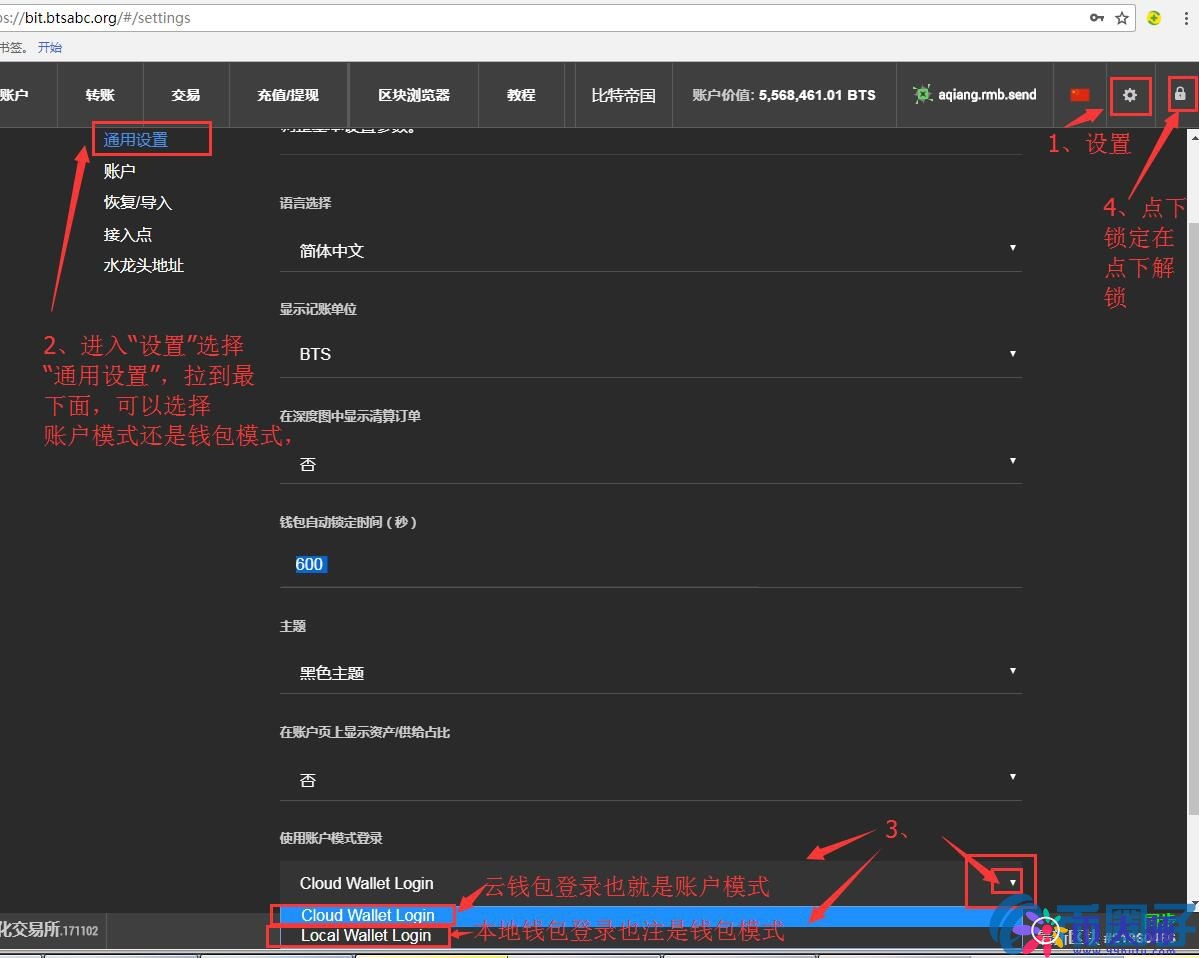Open the settings gear icon
The width and height of the screenshot is (1199, 958).
[1130, 95]
